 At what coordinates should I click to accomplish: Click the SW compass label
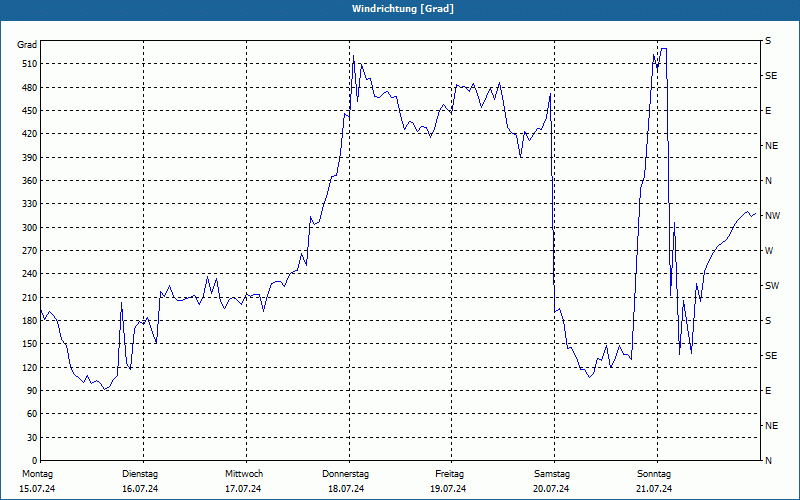point(772,286)
